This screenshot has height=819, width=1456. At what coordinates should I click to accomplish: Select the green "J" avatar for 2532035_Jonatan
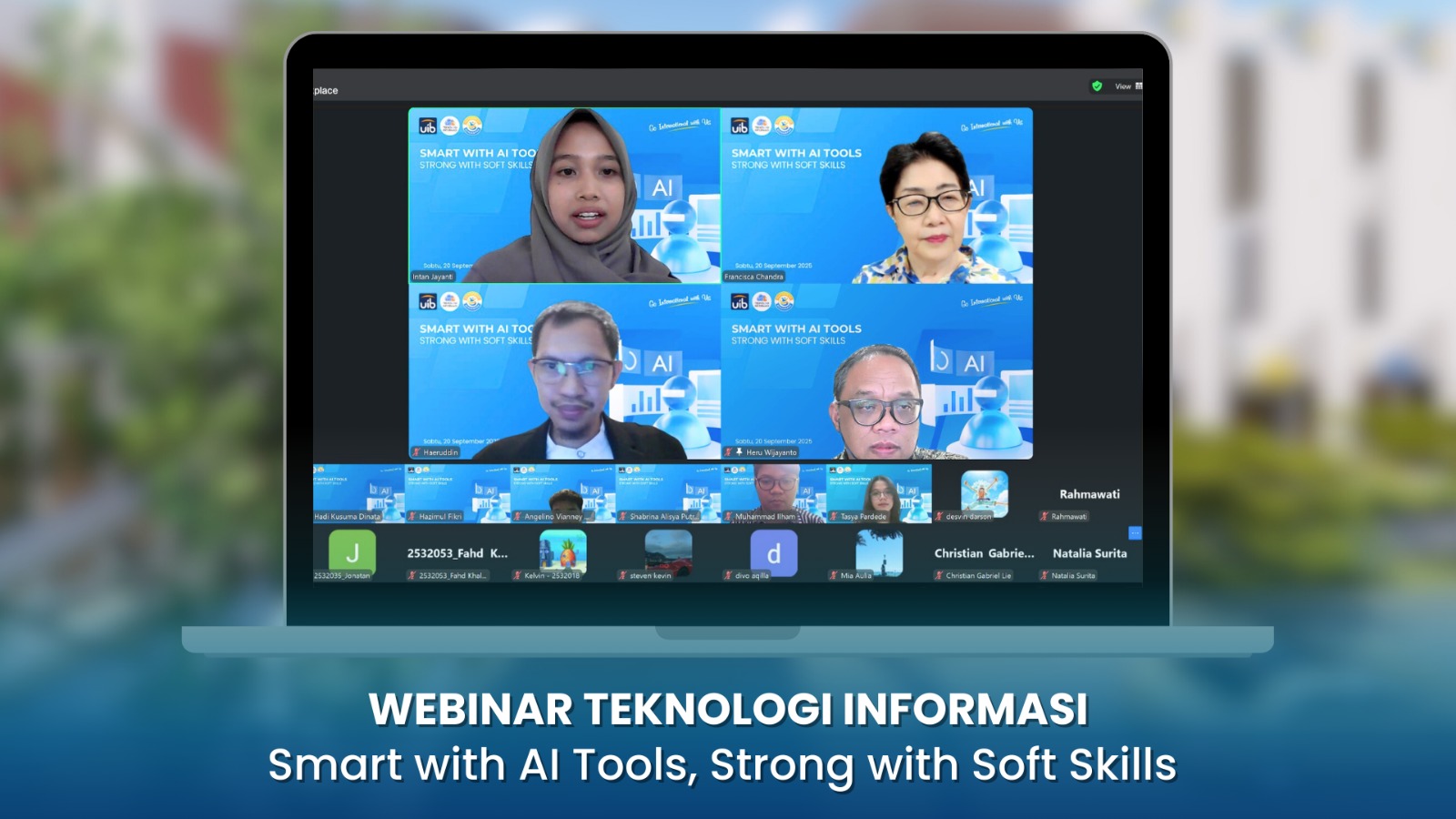pos(351,552)
